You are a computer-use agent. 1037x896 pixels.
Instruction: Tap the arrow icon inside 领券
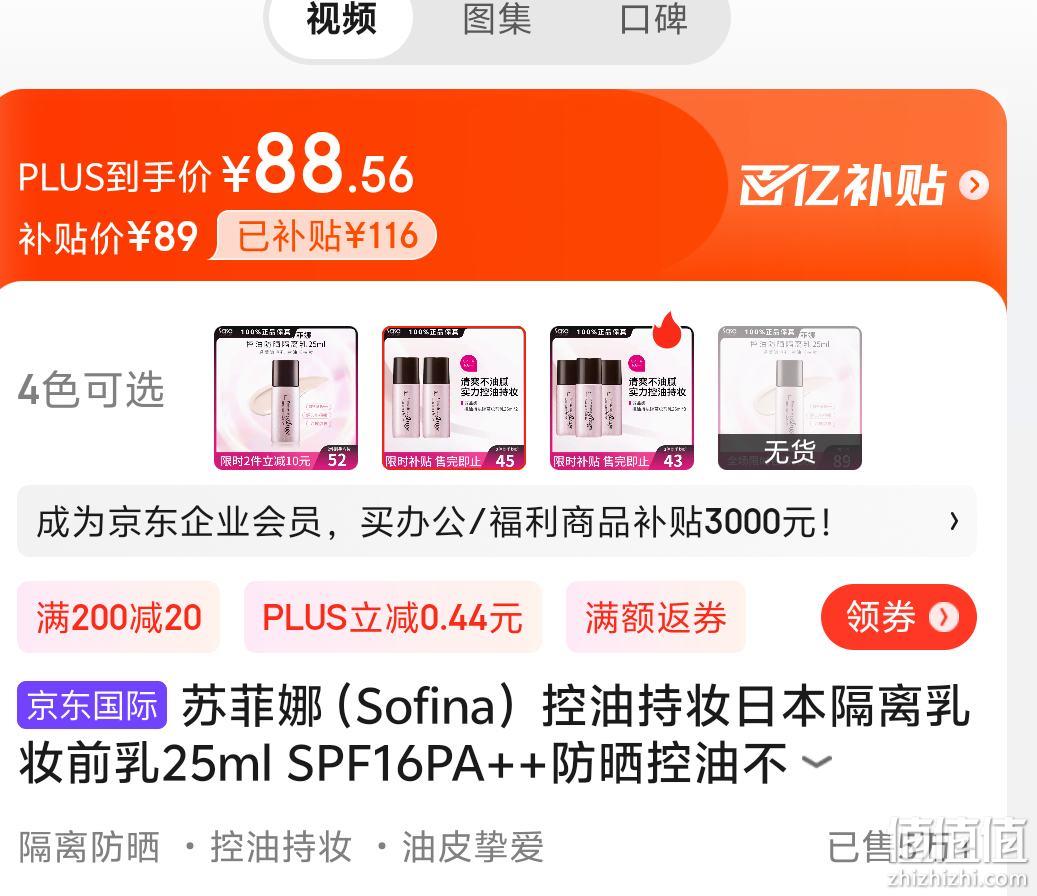pos(943,617)
